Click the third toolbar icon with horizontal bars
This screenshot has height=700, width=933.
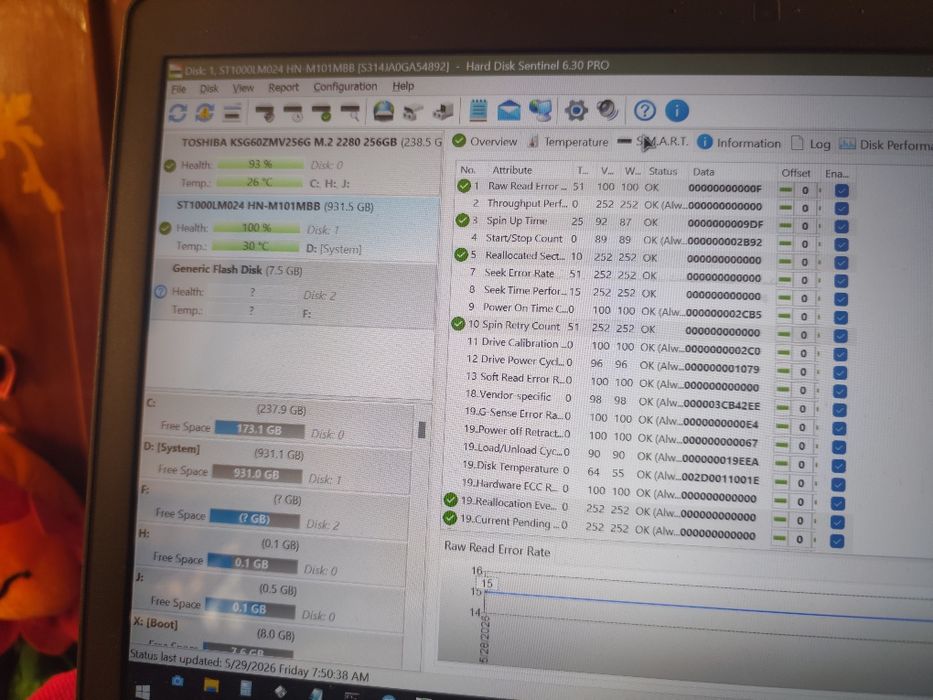pos(231,112)
